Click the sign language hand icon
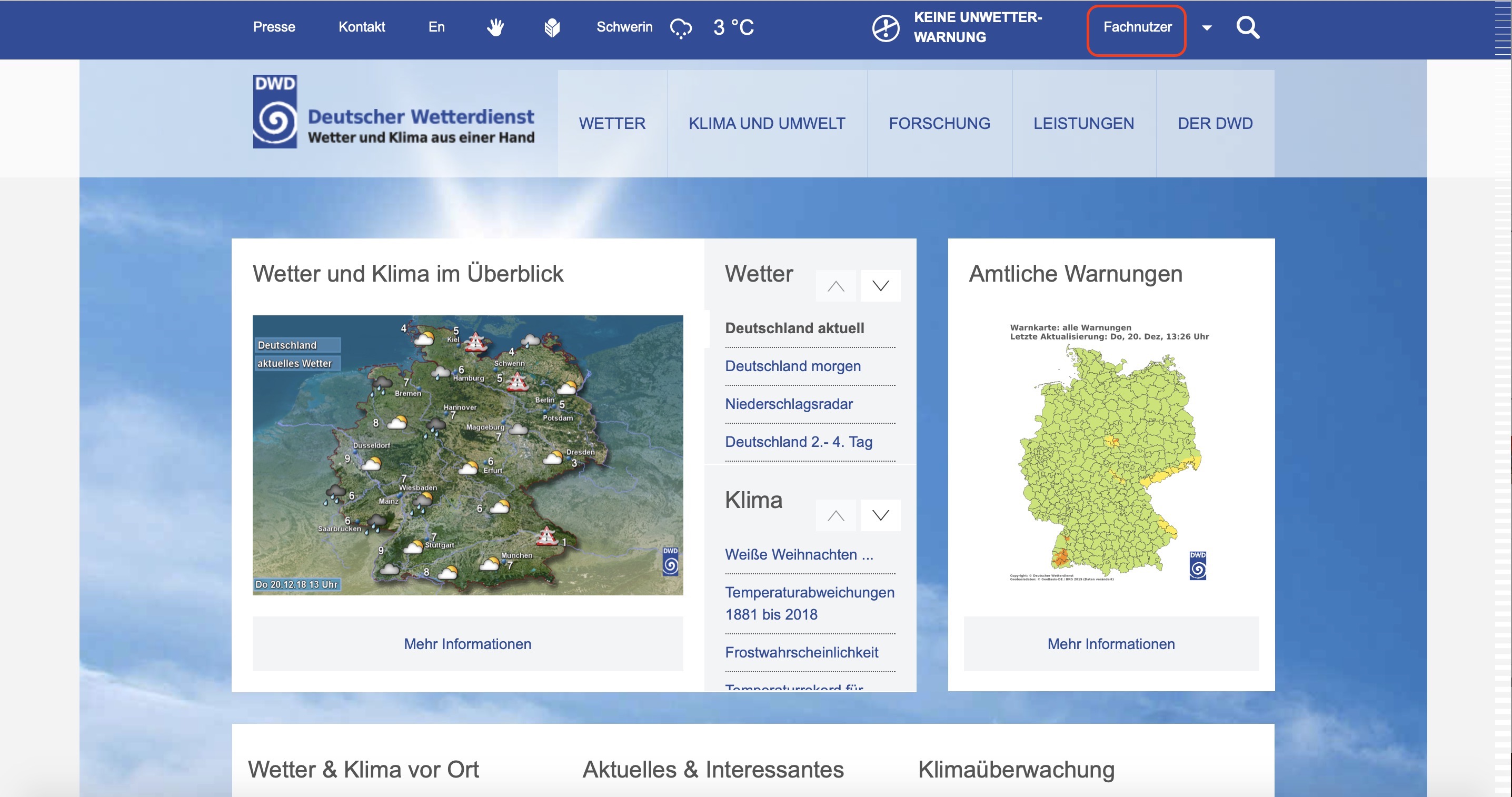Screen dimensions: 1512x797 (495, 27)
